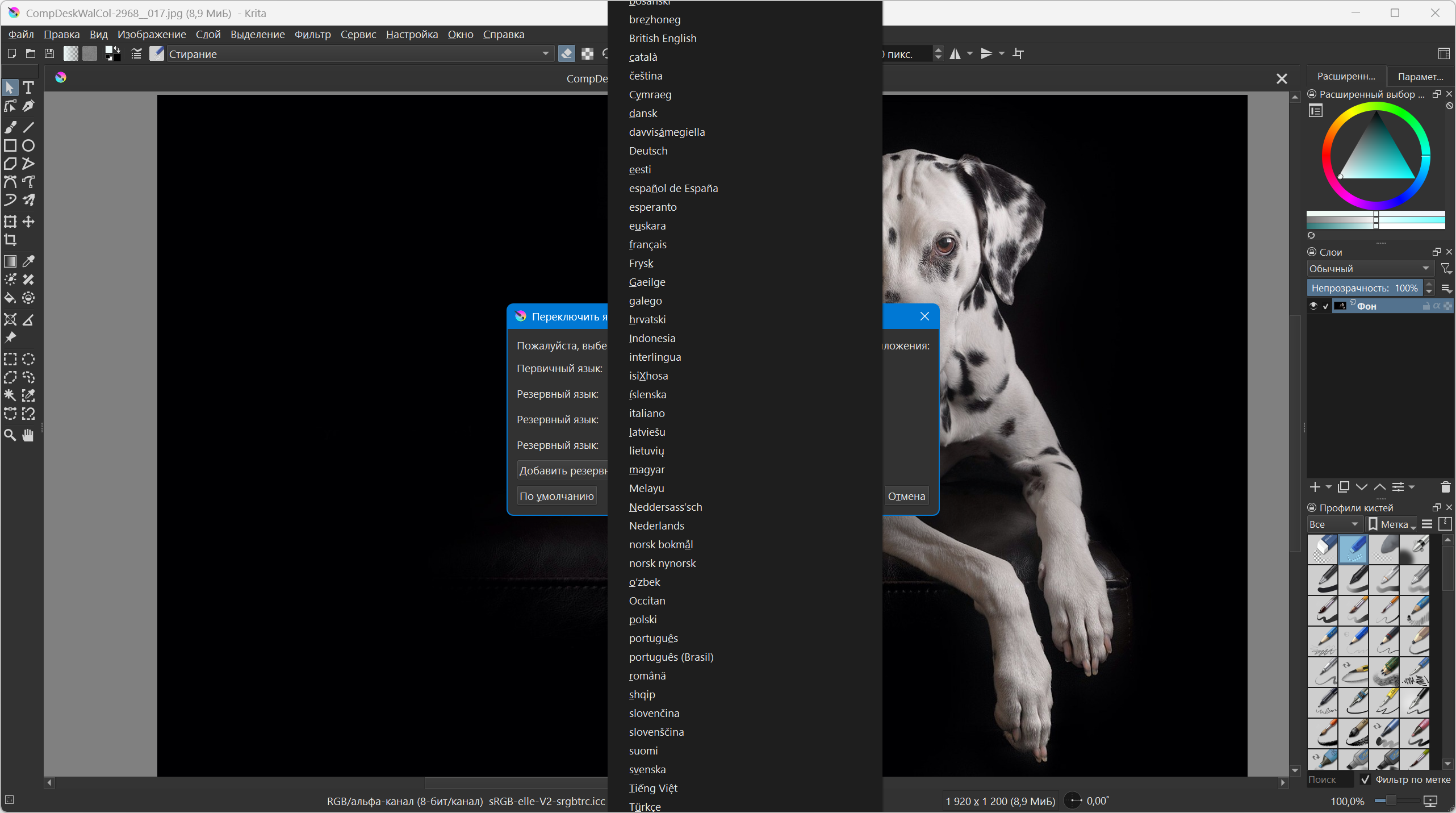
Task: Choose Deutsch from language list
Action: (648, 151)
